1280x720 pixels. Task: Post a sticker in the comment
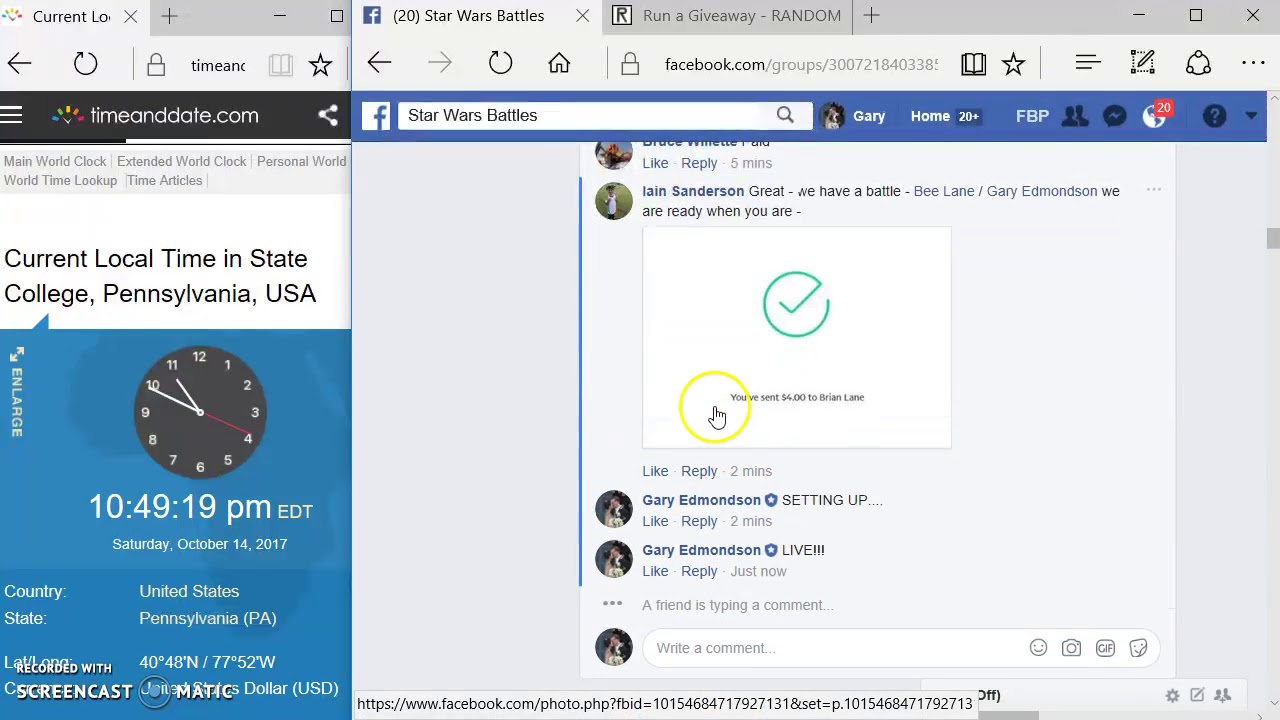(x=1138, y=648)
